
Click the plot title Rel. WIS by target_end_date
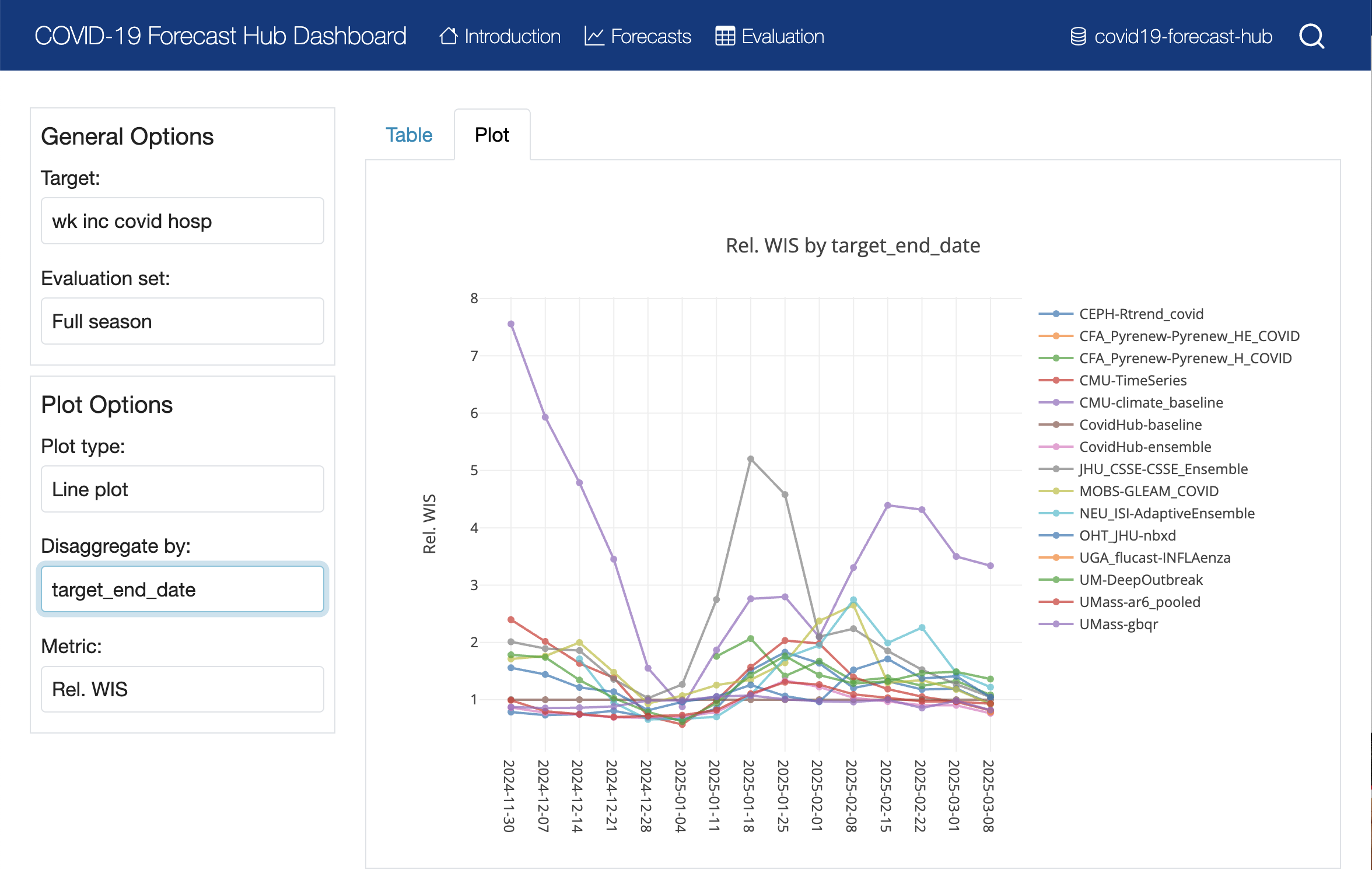coord(853,245)
